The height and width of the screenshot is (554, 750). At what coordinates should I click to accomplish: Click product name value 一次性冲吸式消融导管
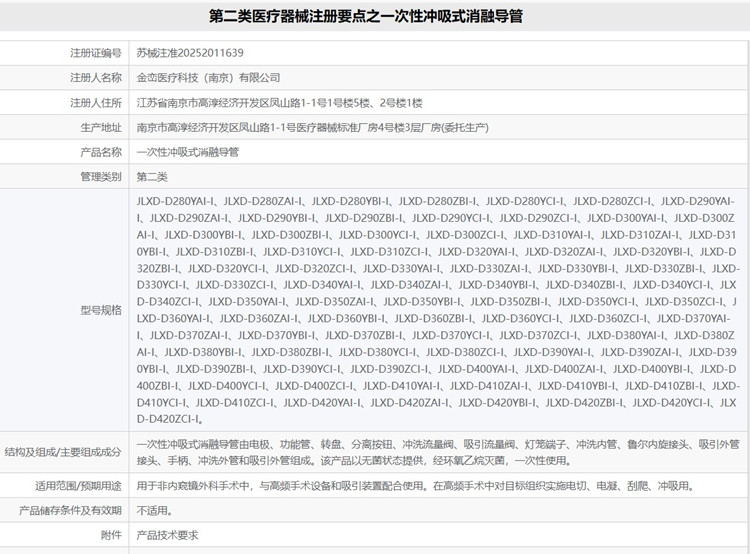(x=187, y=153)
